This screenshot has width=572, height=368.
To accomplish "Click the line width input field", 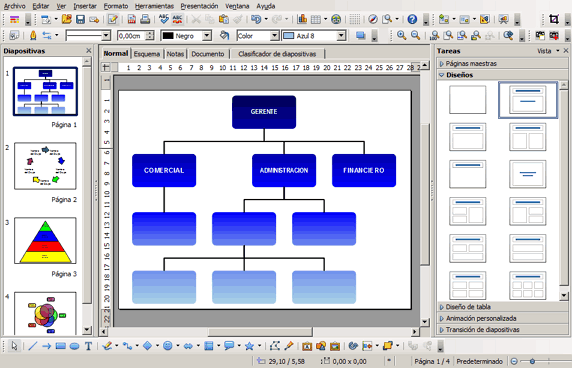I will (x=131, y=36).
